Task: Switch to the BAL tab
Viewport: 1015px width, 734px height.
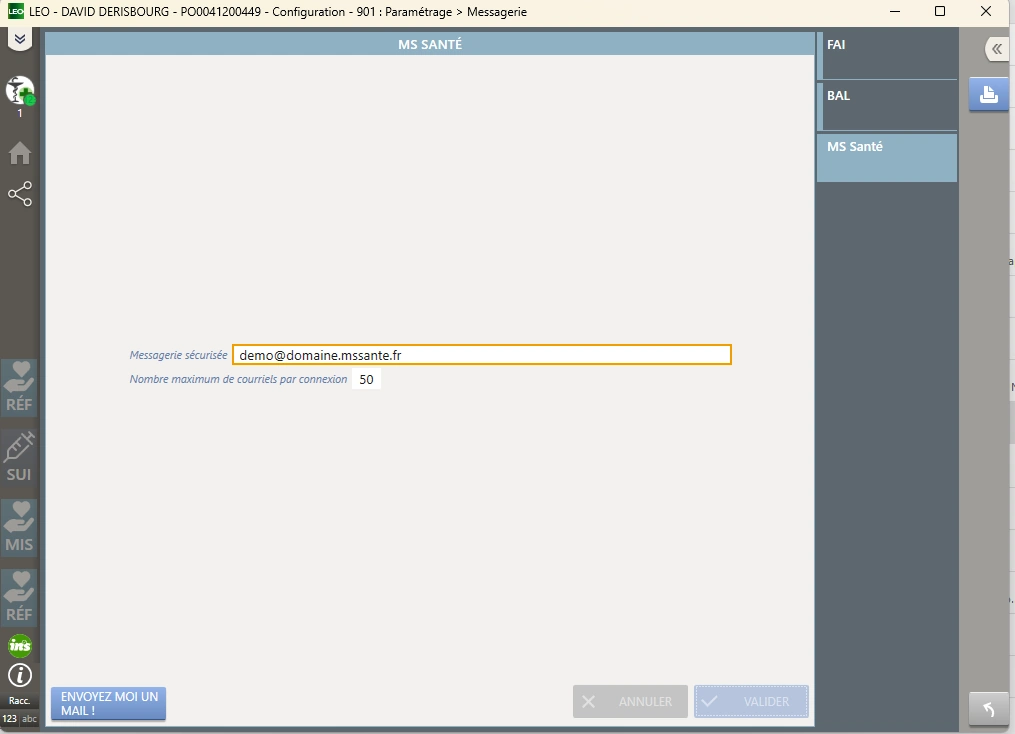Action: click(x=887, y=105)
